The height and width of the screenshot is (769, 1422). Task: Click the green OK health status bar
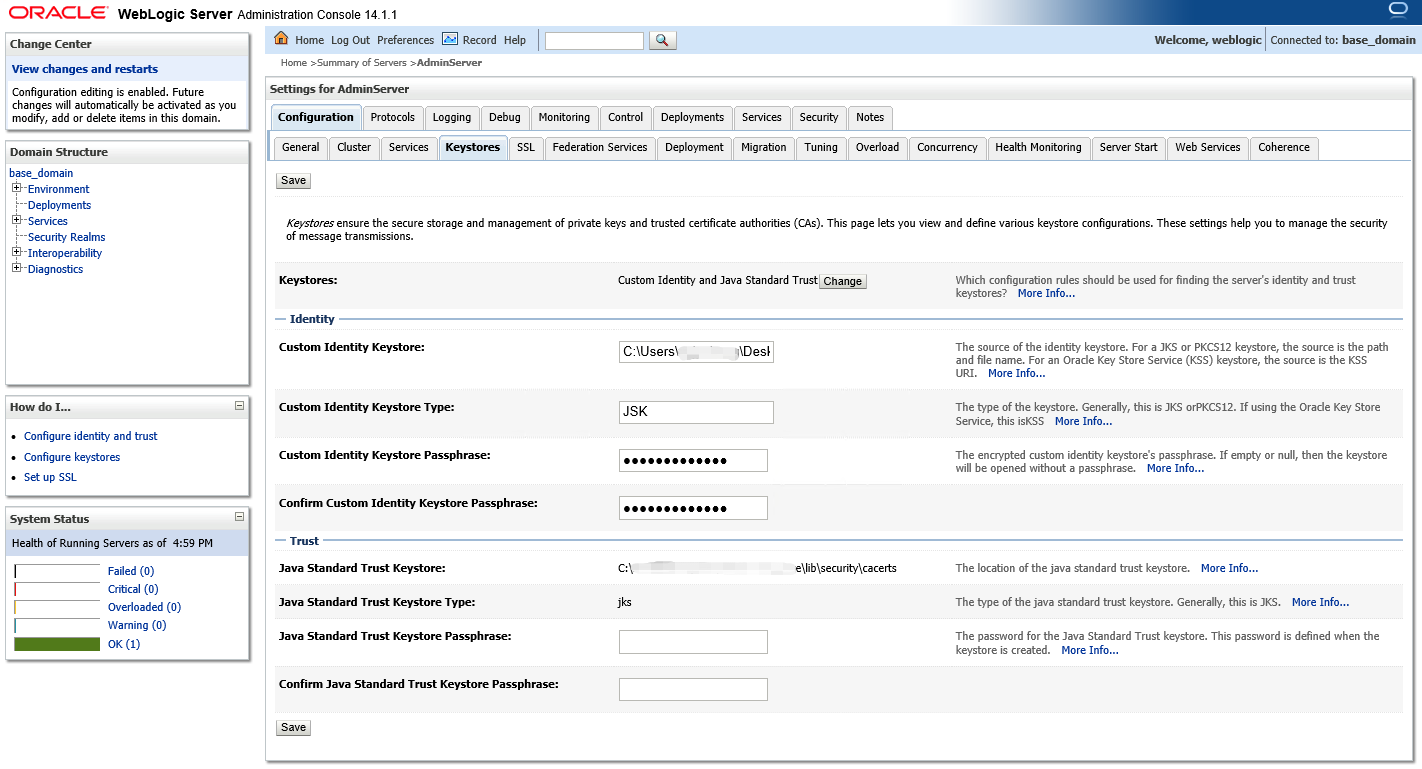(57, 643)
